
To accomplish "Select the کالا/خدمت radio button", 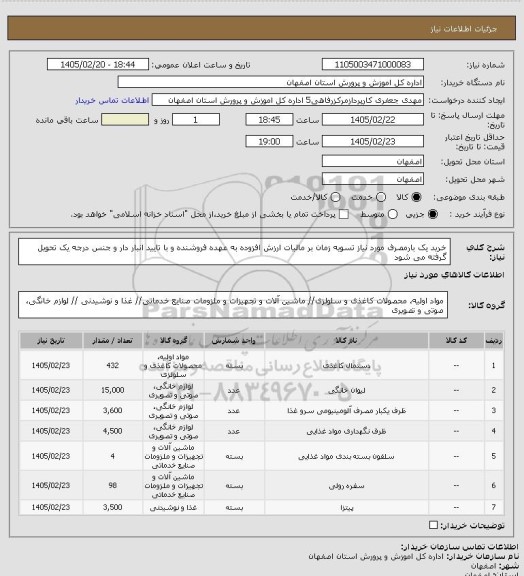I will 335,197.
